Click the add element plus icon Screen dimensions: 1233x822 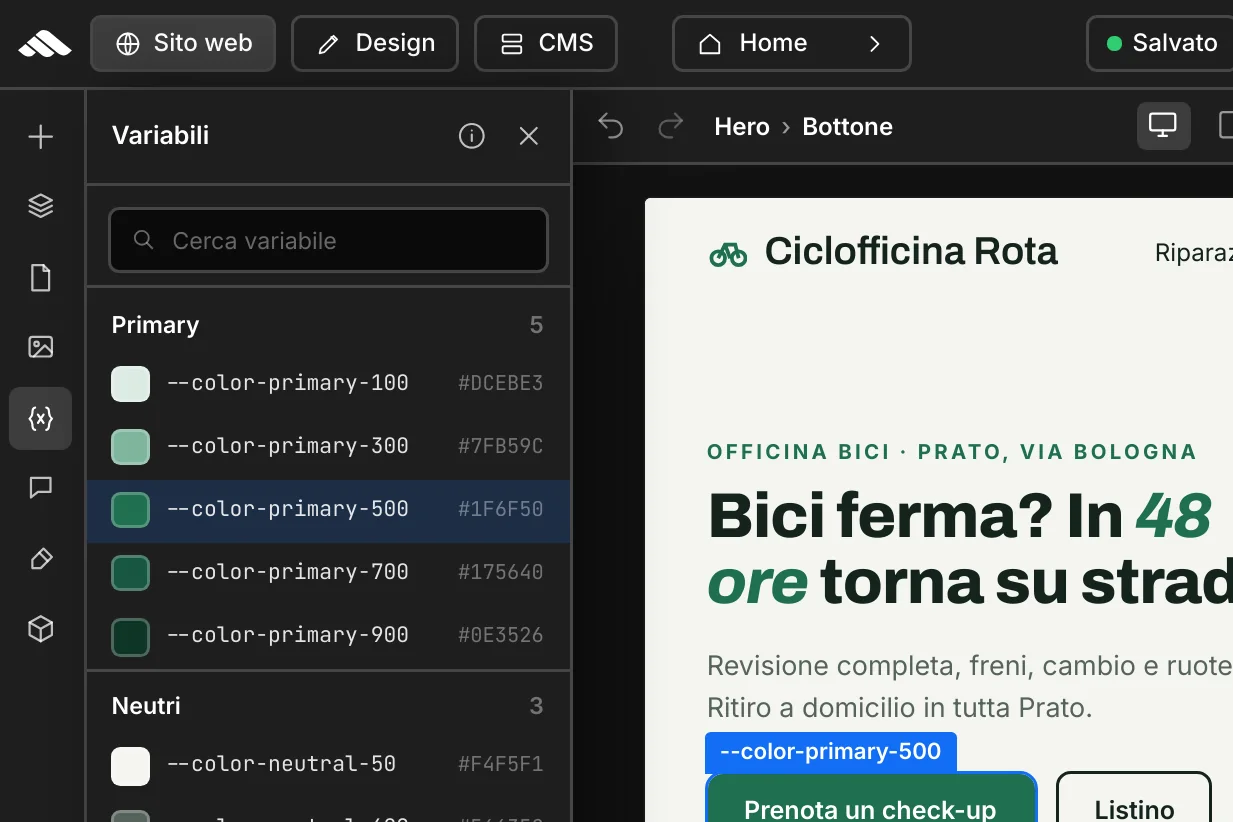coord(40,136)
